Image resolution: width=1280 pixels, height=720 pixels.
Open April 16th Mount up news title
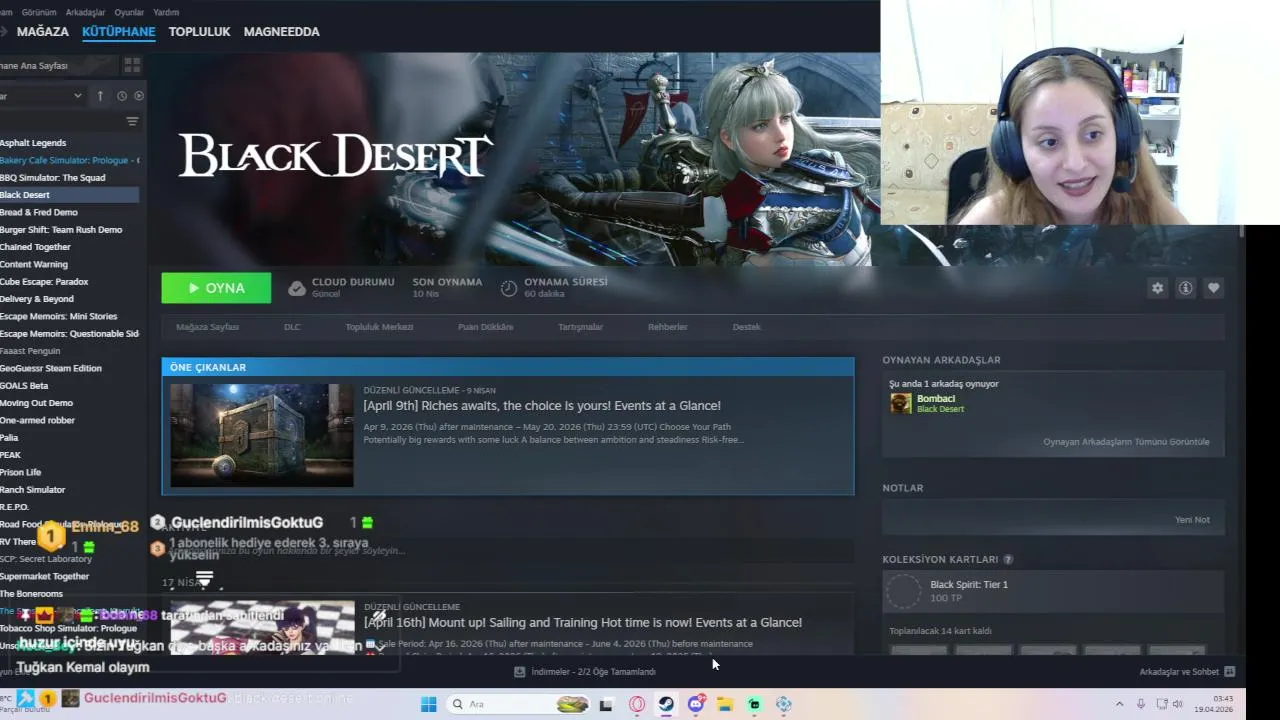[x=583, y=622]
